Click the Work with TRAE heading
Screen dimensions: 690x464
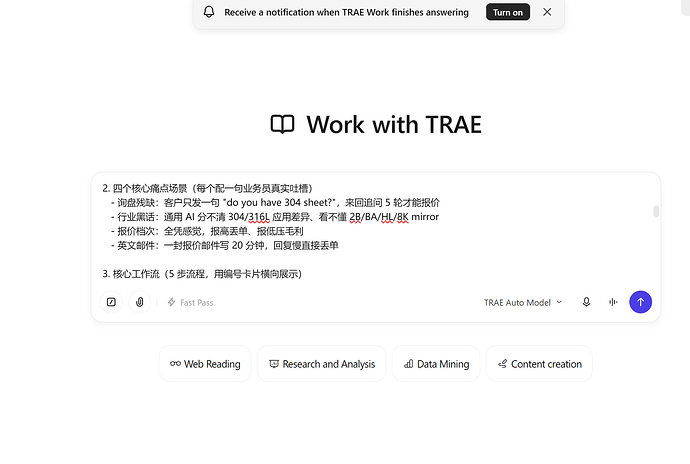click(394, 125)
